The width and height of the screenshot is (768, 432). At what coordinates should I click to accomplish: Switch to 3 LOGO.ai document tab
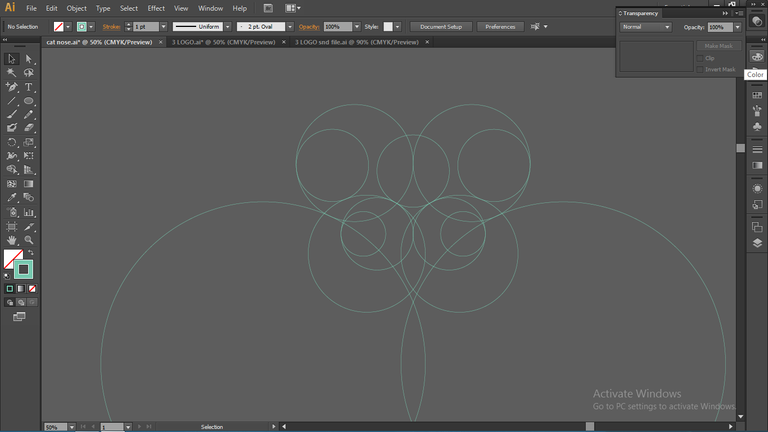pyautogui.click(x=223, y=42)
